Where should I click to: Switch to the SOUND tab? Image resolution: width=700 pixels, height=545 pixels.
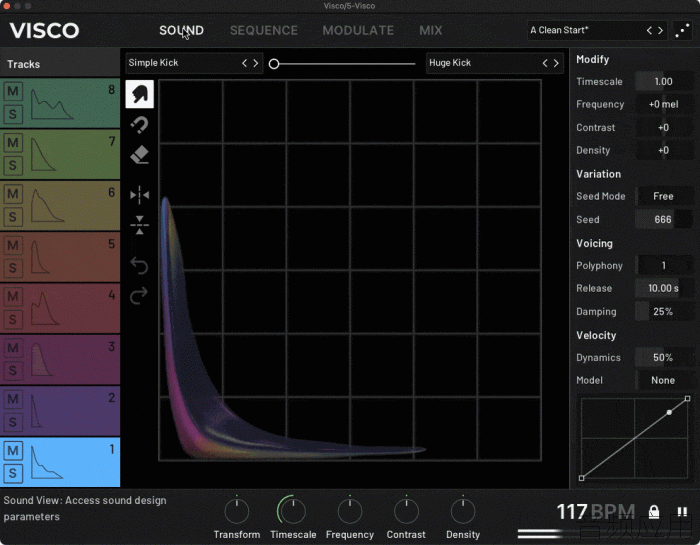coord(181,30)
